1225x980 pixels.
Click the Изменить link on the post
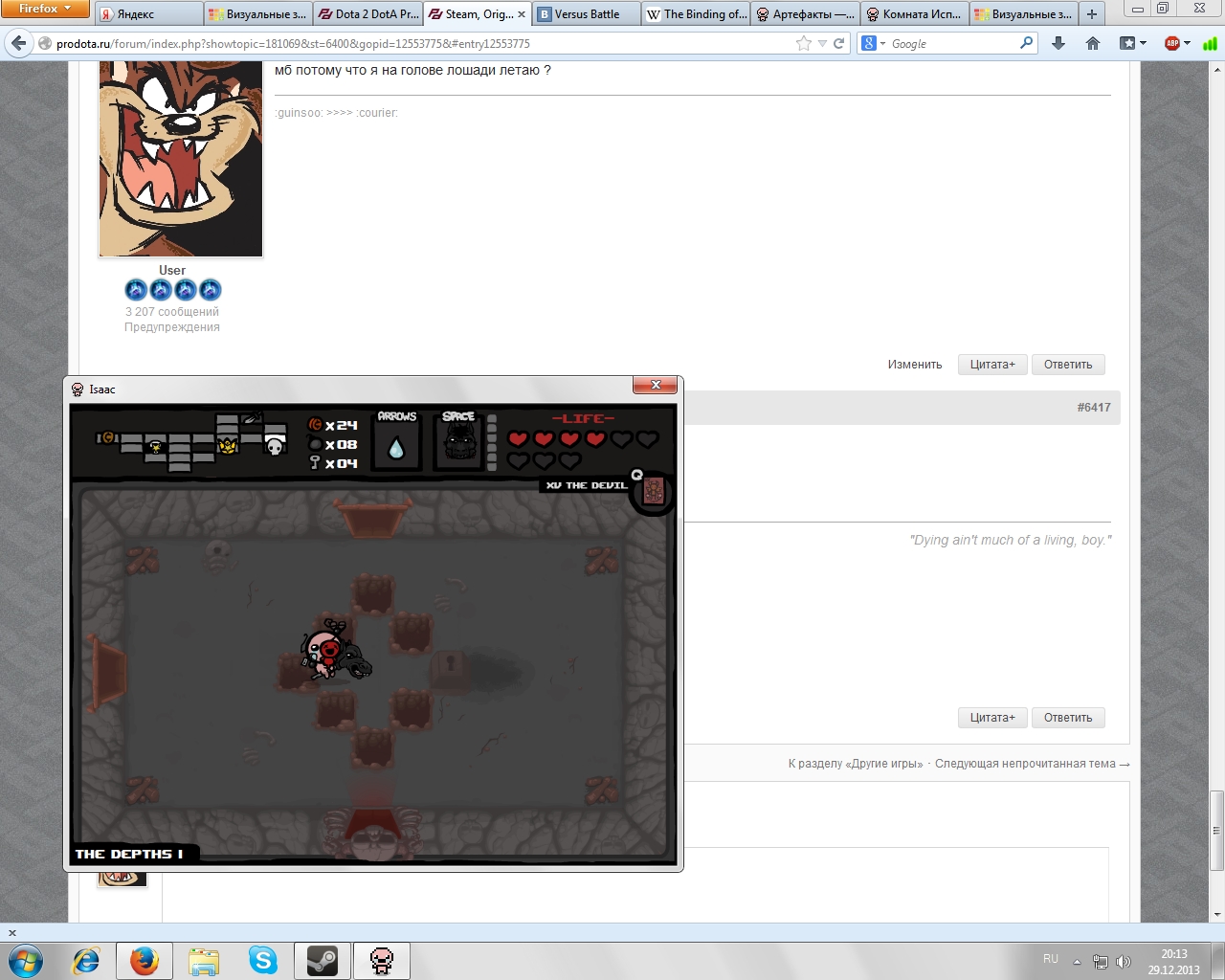coord(914,365)
